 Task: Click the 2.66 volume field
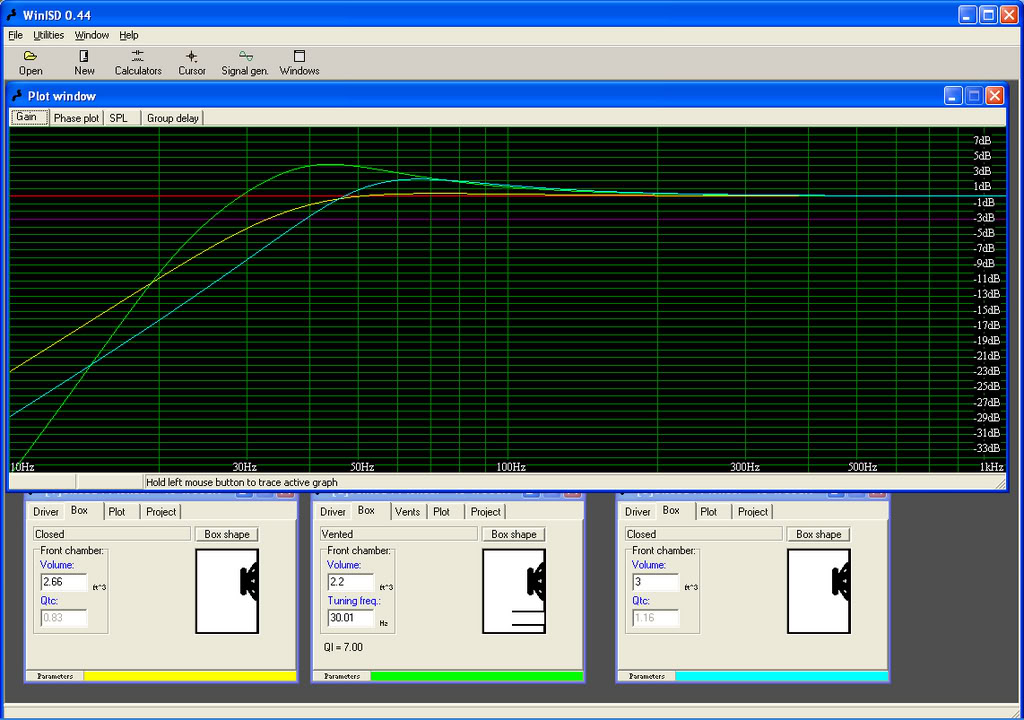pyautogui.click(x=63, y=582)
